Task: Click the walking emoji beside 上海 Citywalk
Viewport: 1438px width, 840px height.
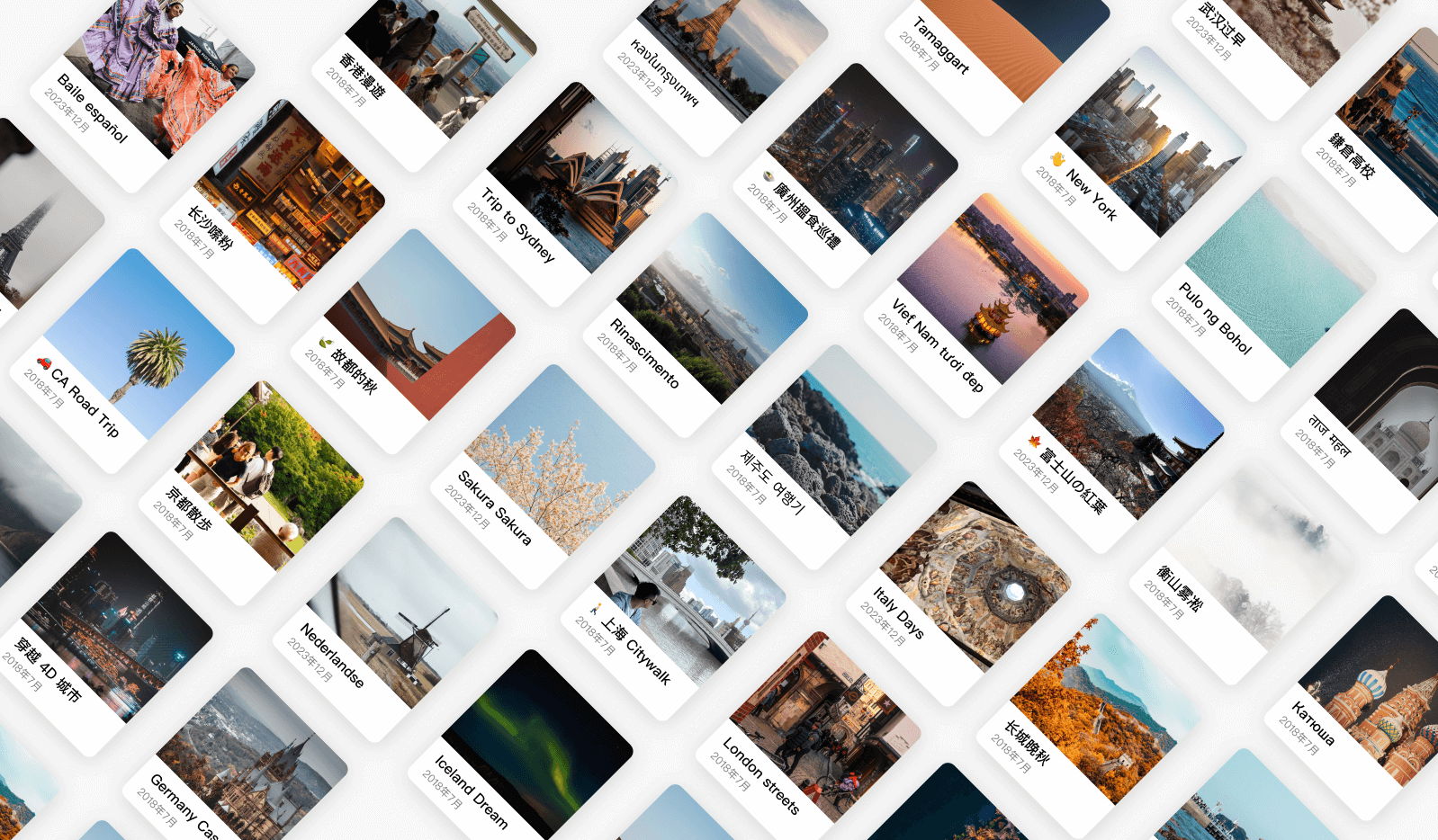Action: (x=595, y=610)
